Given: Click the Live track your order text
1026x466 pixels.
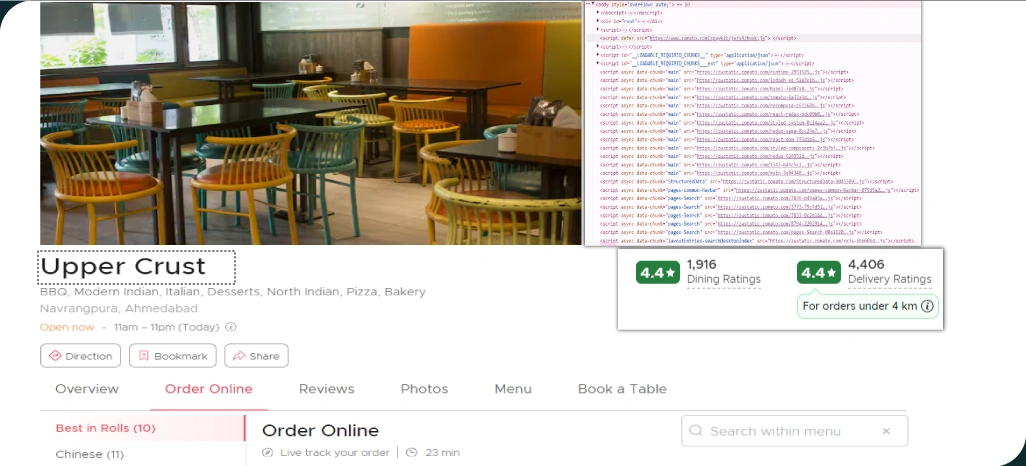Looking at the screenshot, I should click(x=334, y=453).
